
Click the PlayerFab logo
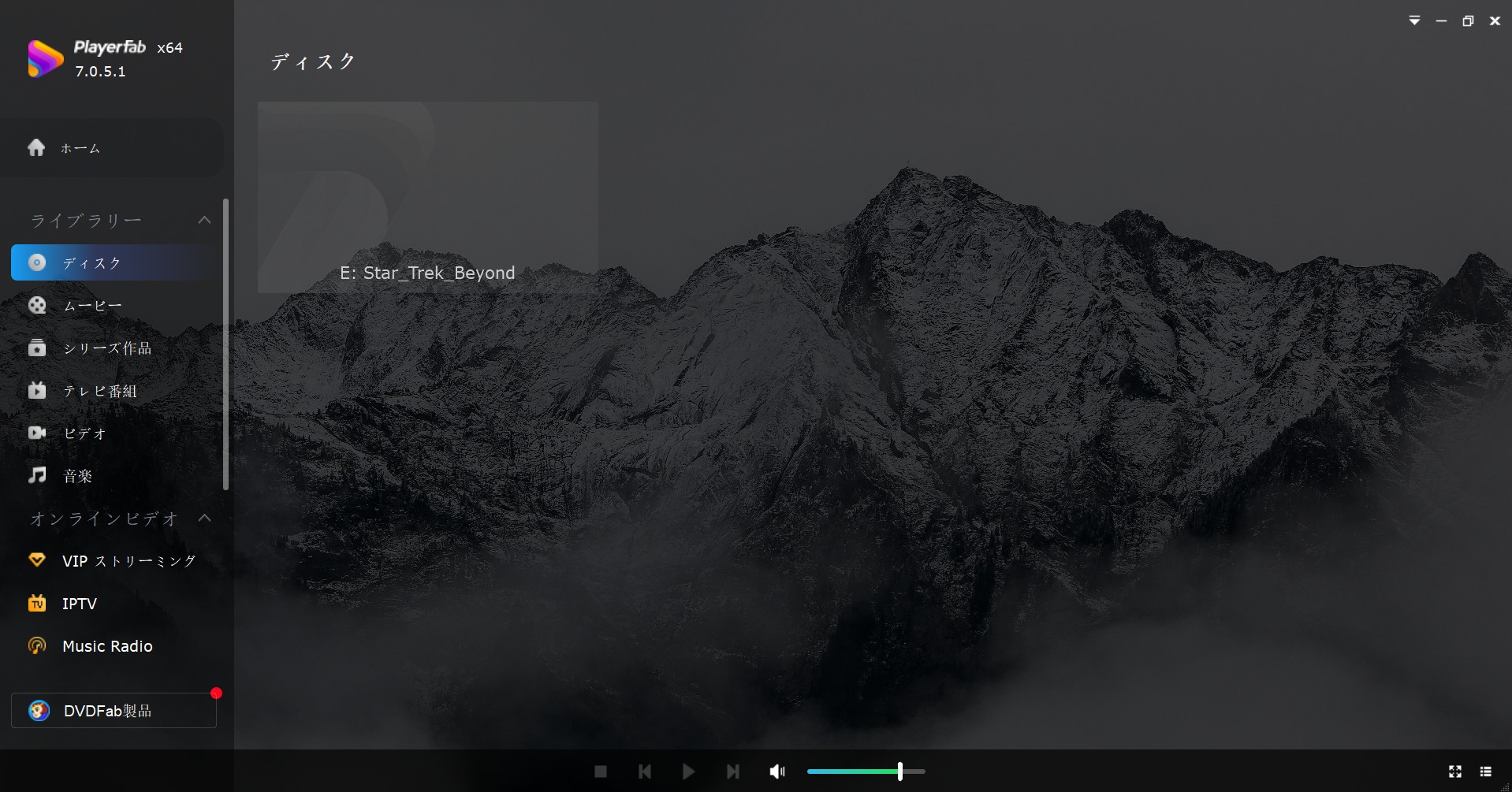[45, 58]
